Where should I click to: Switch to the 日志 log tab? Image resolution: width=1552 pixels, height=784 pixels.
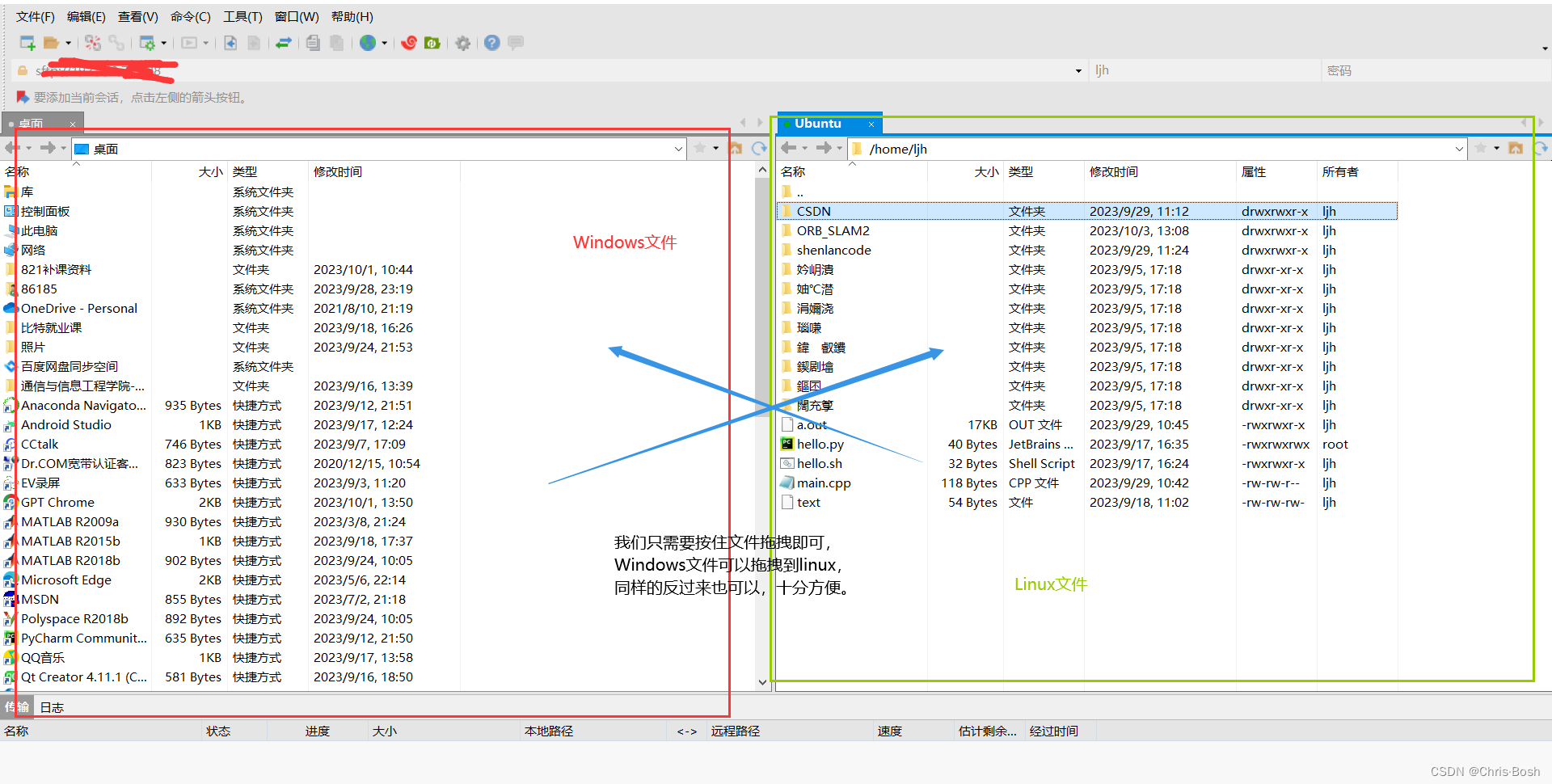coord(52,707)
